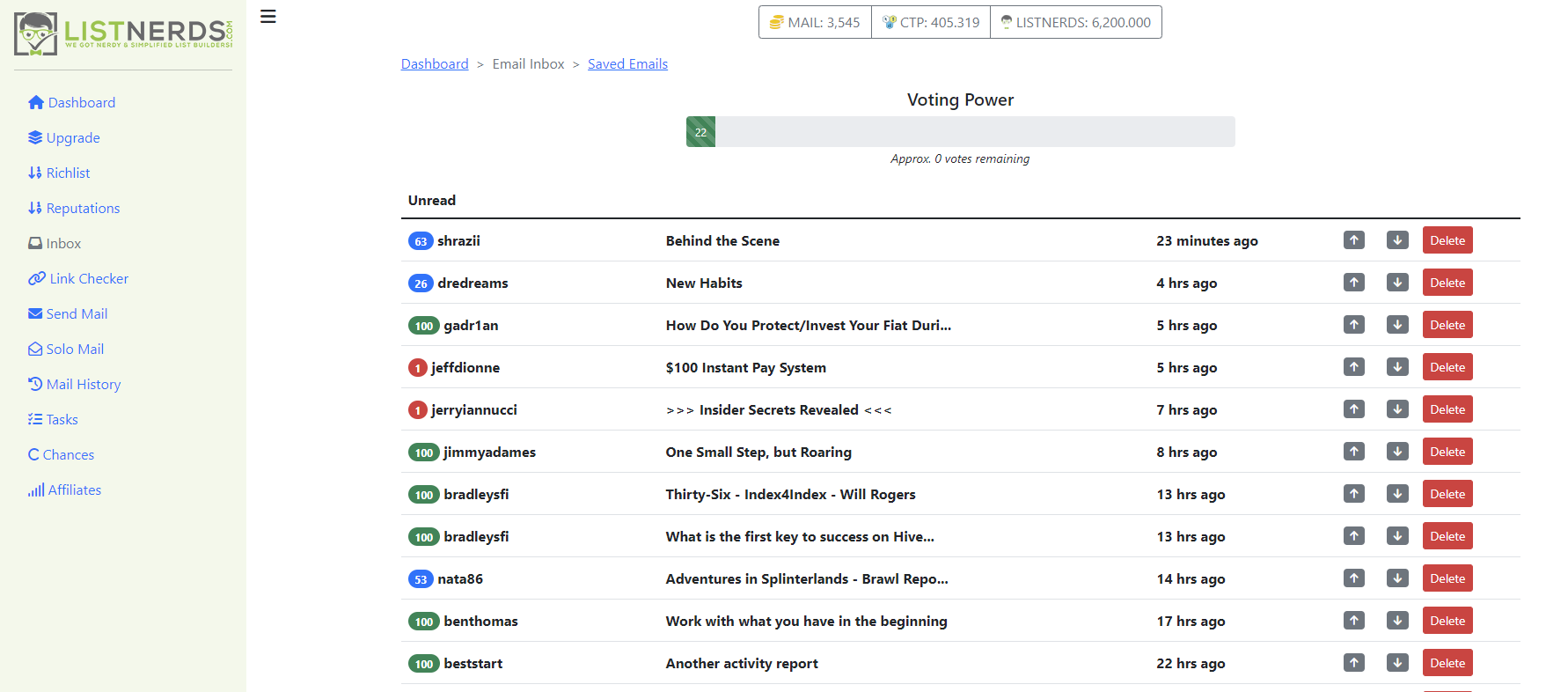This screenshot has height=692, width=1568.
Task: Open Solo Mail page
Action: click(x=66, y=349)
